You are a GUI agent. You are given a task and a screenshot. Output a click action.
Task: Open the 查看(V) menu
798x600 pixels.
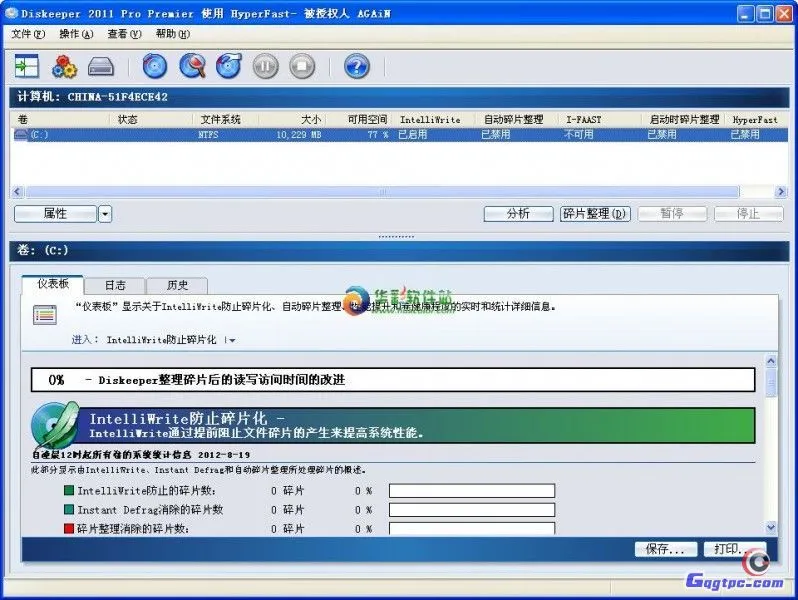(124, 34)
